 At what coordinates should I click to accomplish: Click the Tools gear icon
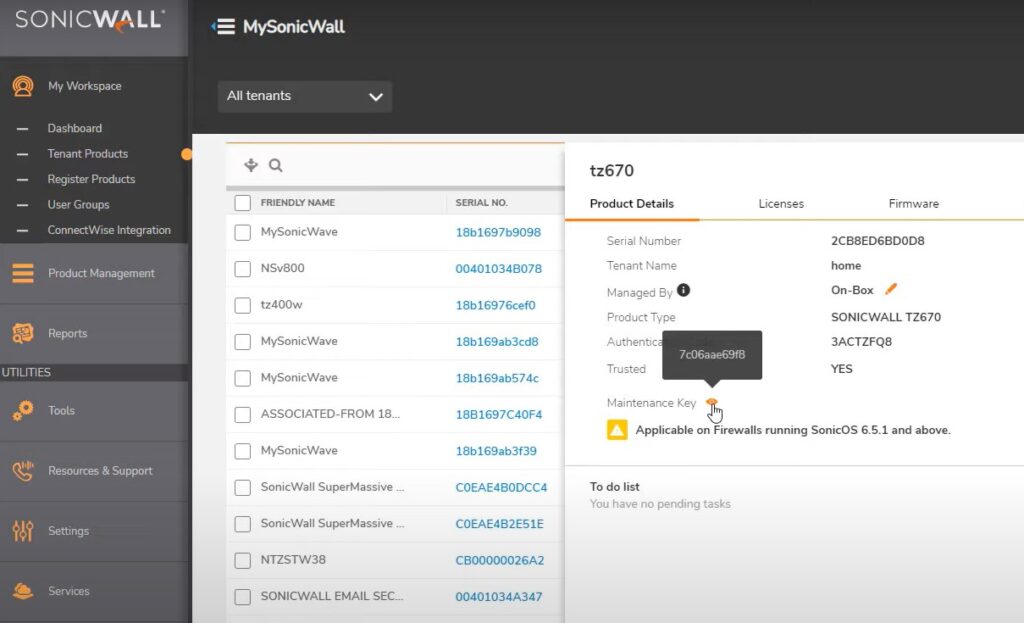pos(23,410)
